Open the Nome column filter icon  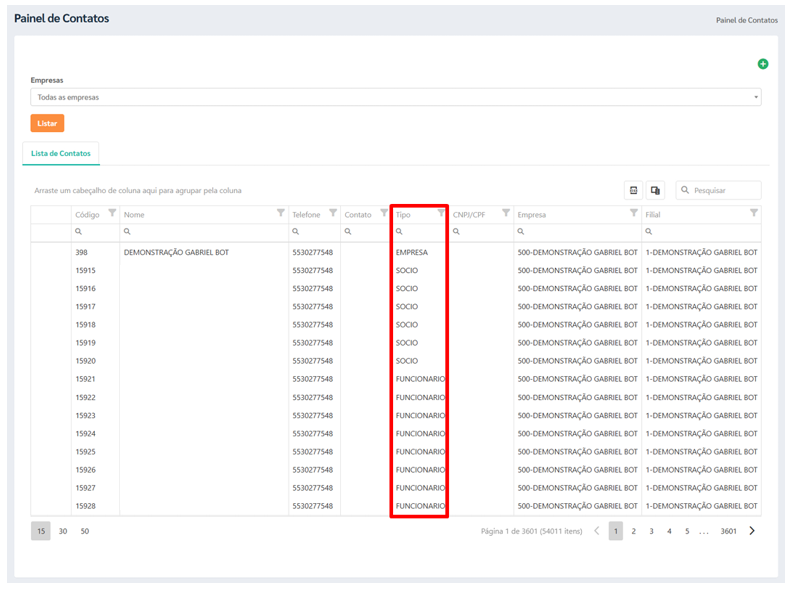(281, 213)
